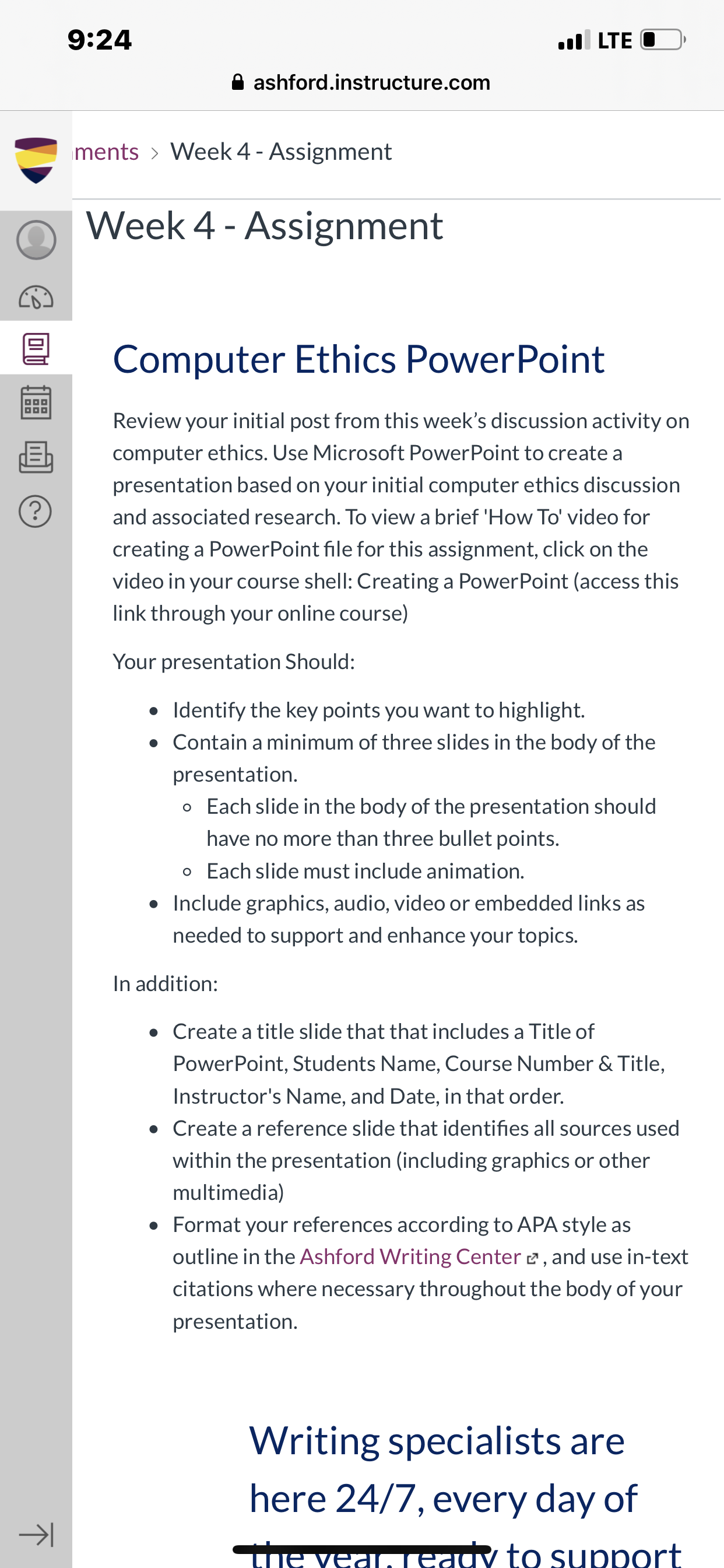Go back to Assignments breadcrumb

tap(106, 152)
